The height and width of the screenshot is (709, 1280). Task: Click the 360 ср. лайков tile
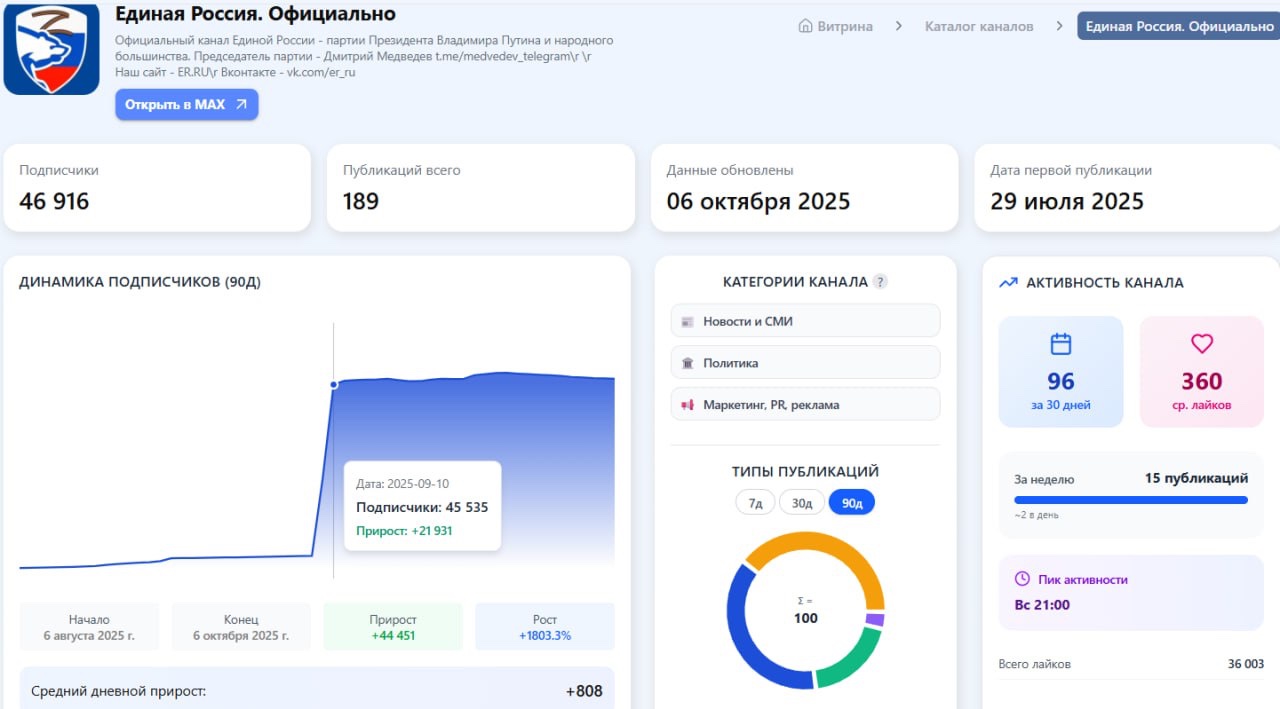point(1202,372)
